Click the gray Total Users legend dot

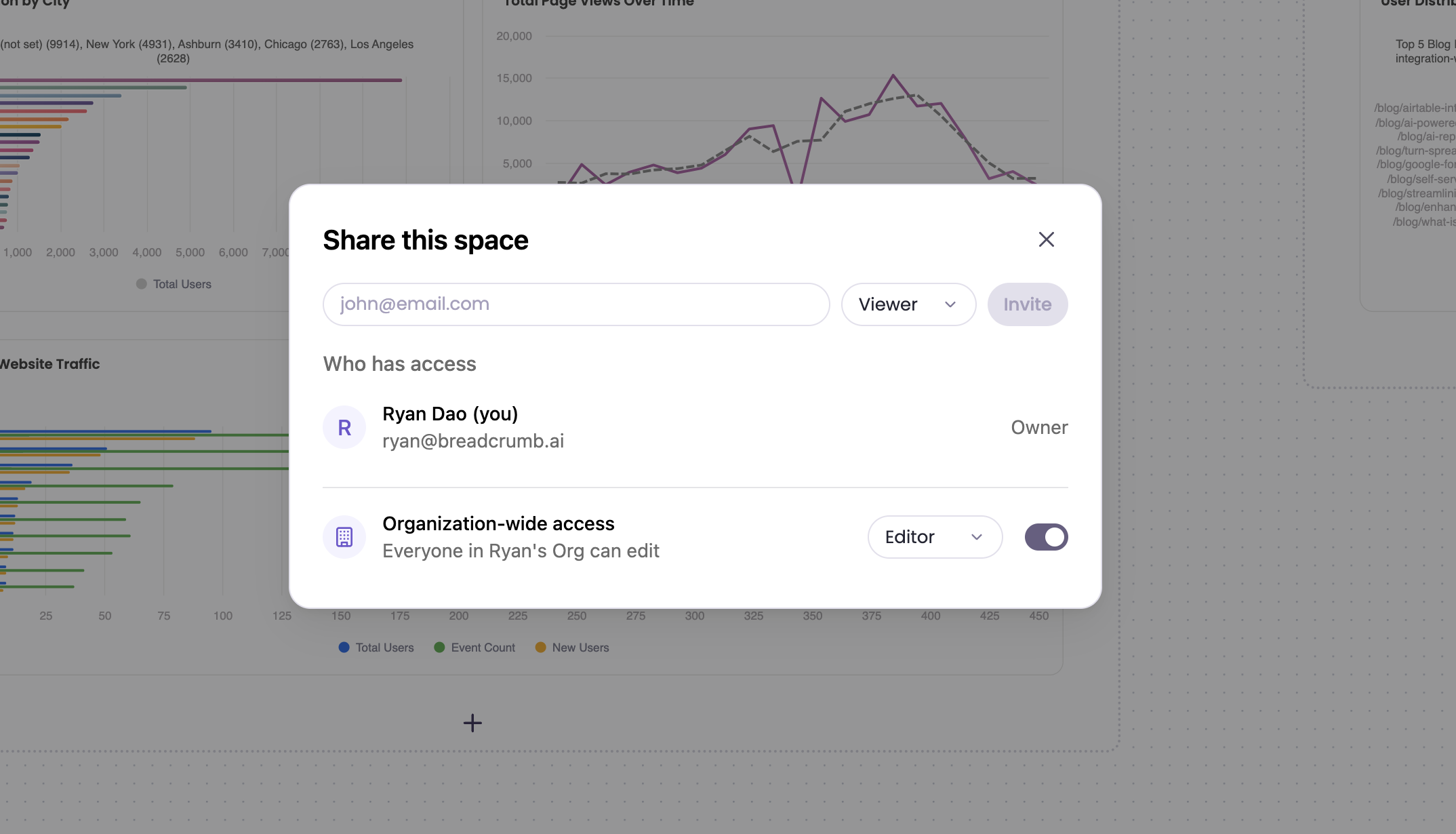pyautogui.click(x=142, y=284)
